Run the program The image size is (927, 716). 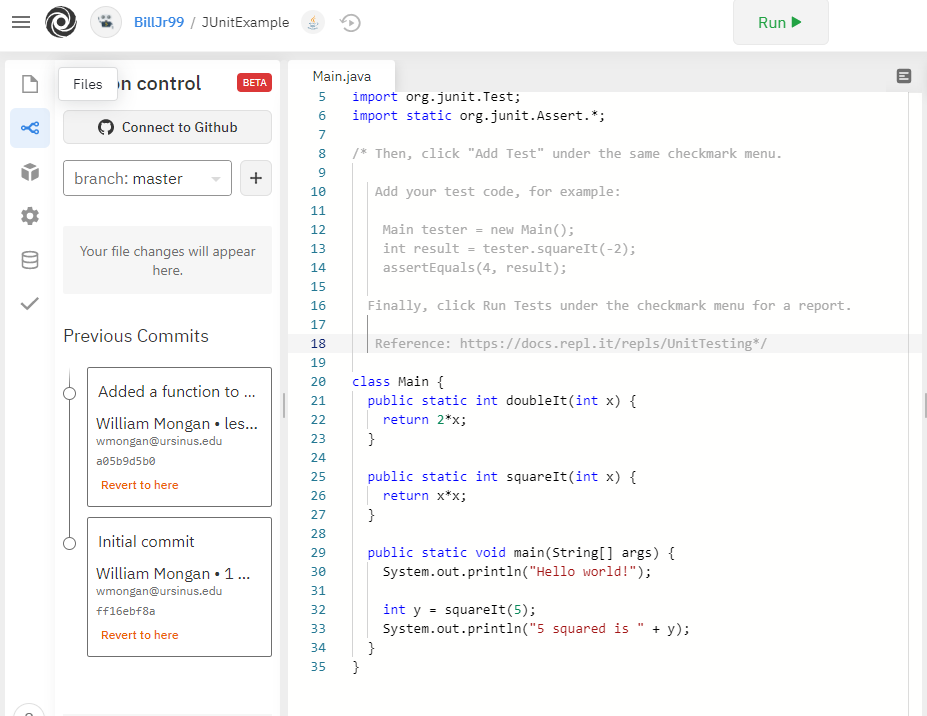click(780, 22)
